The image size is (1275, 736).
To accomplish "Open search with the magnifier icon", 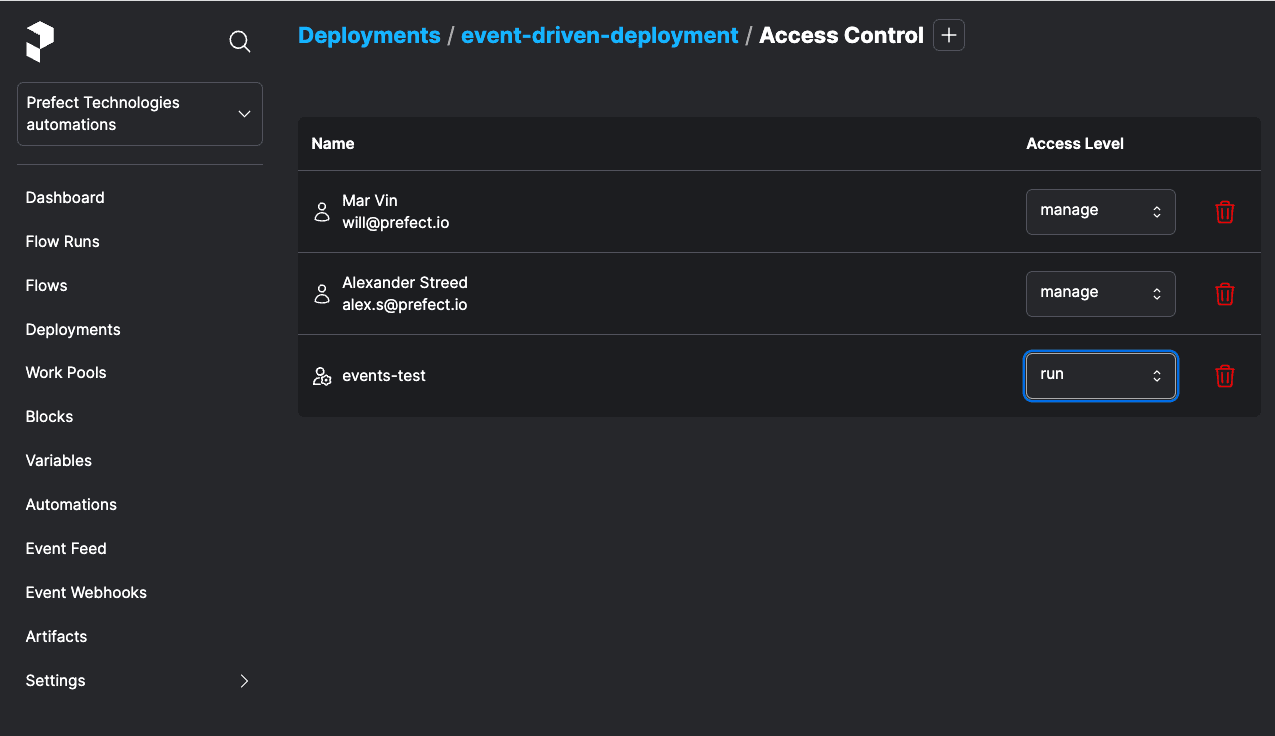I will point(240,42).
